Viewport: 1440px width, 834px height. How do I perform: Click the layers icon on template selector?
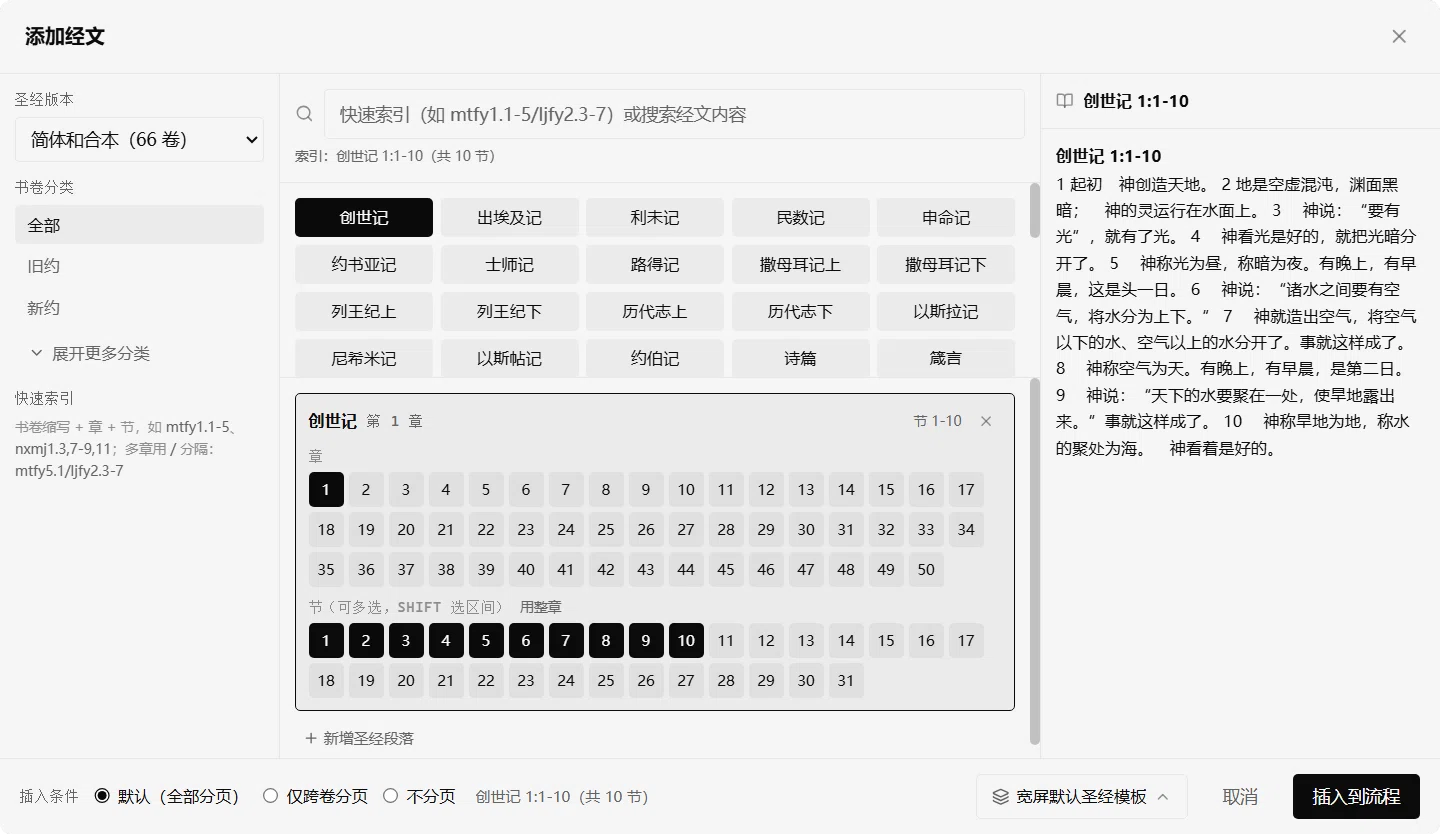[x=1000, y=797]
